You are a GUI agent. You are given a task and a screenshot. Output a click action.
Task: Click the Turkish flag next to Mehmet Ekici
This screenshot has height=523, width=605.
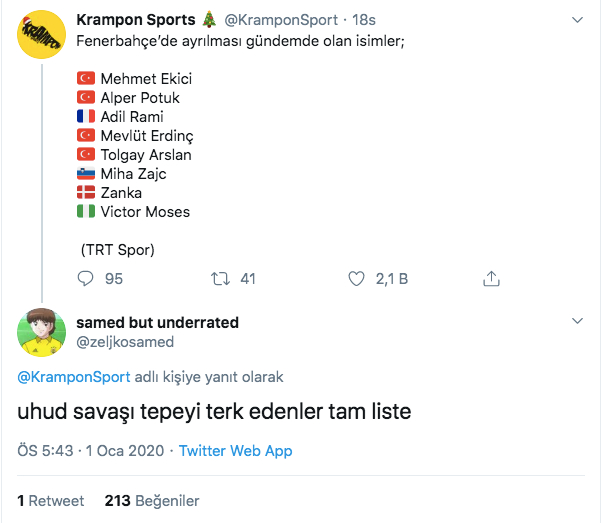click(85, 79)
